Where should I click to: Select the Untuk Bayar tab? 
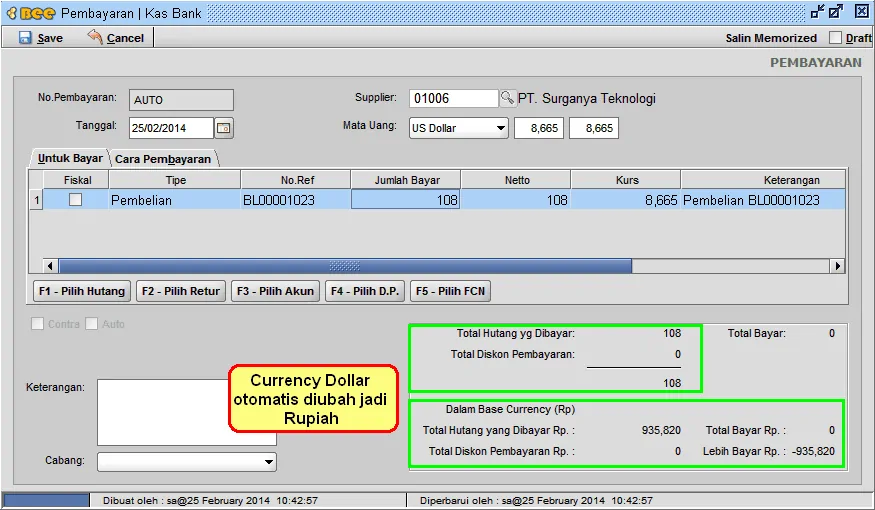pos(70,158)
